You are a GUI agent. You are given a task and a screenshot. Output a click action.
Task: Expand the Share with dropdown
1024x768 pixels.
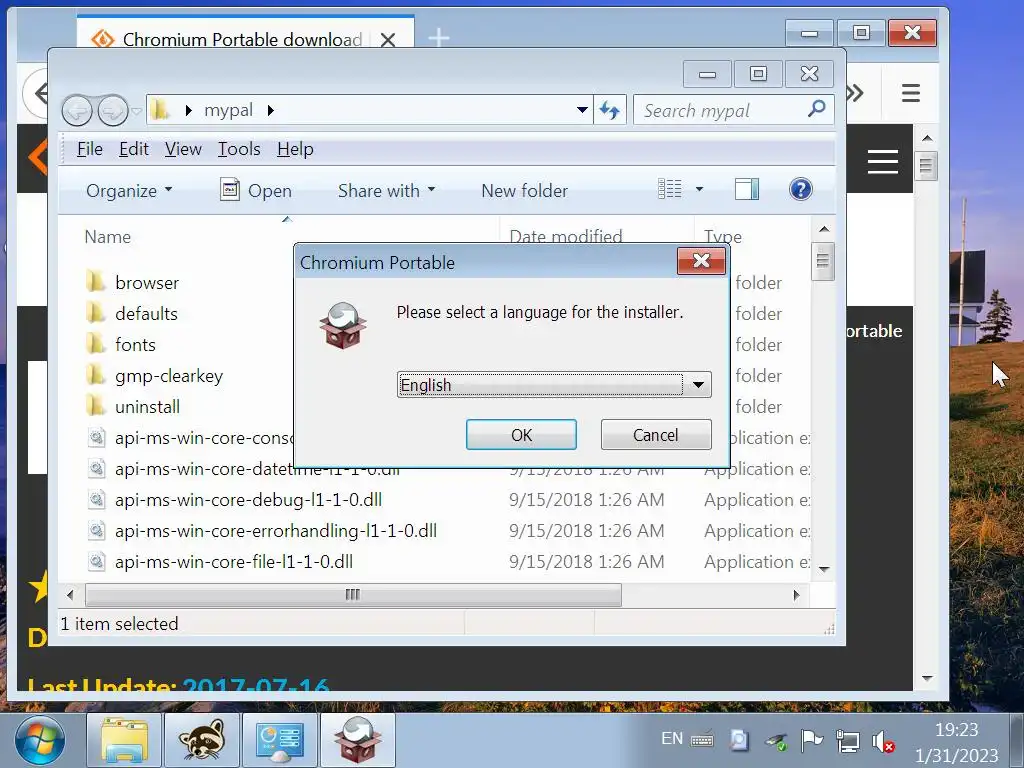pos(387,191)
